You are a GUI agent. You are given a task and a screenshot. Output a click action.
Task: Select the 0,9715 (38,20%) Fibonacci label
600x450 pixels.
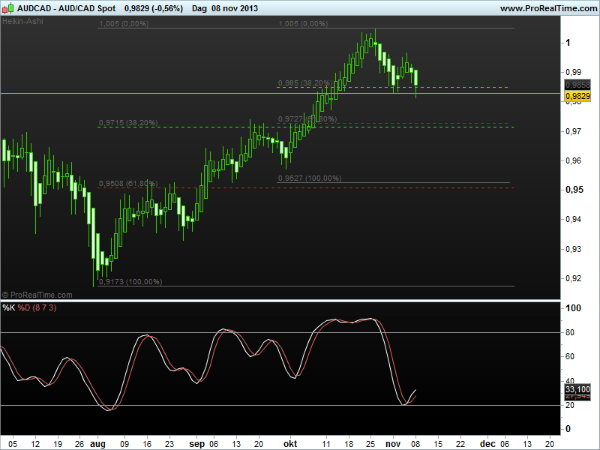point(128,123)
